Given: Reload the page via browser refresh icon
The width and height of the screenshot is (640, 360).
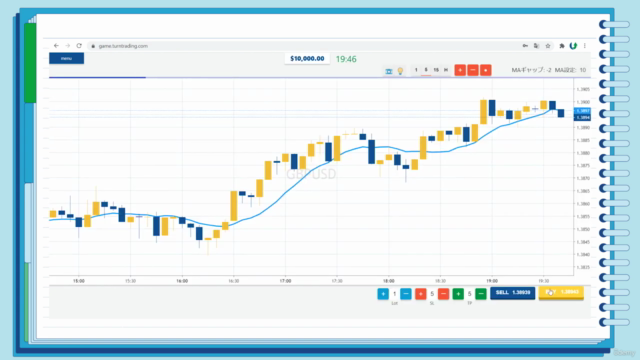Looking at the screenshot, I should [x=79, y=46].
